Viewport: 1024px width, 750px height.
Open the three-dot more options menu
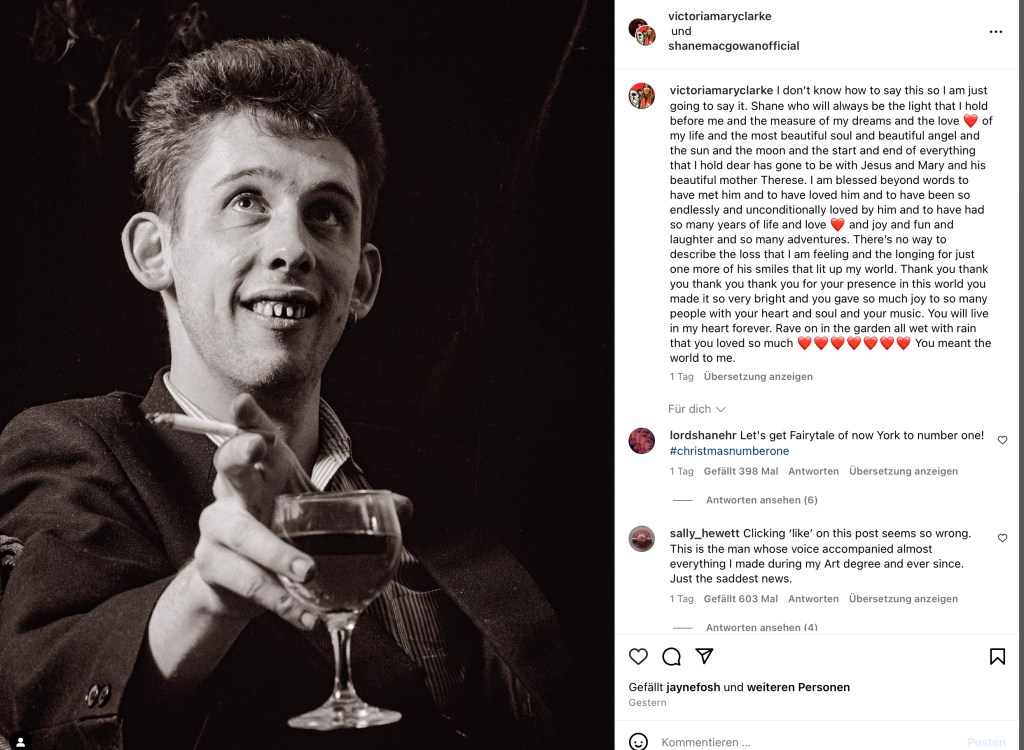pyautogui.click(x=995, y=32)
